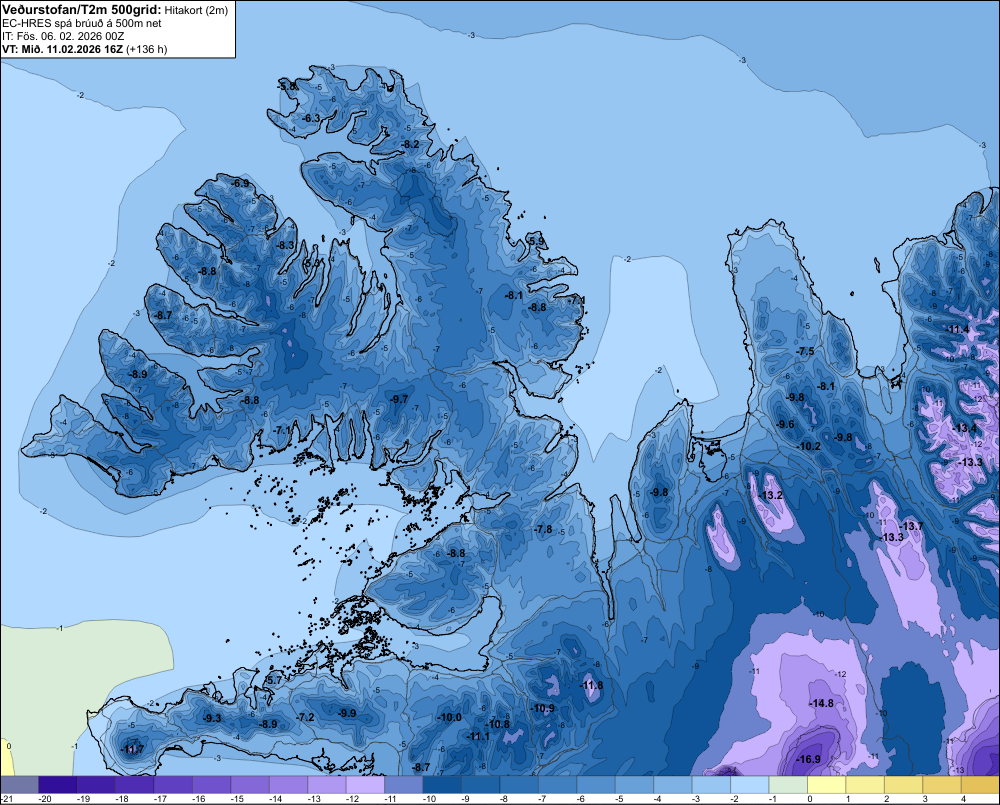Click the -6.9 temperature label
Viewport: 1000px width, 805px height.
coord(240,183)
